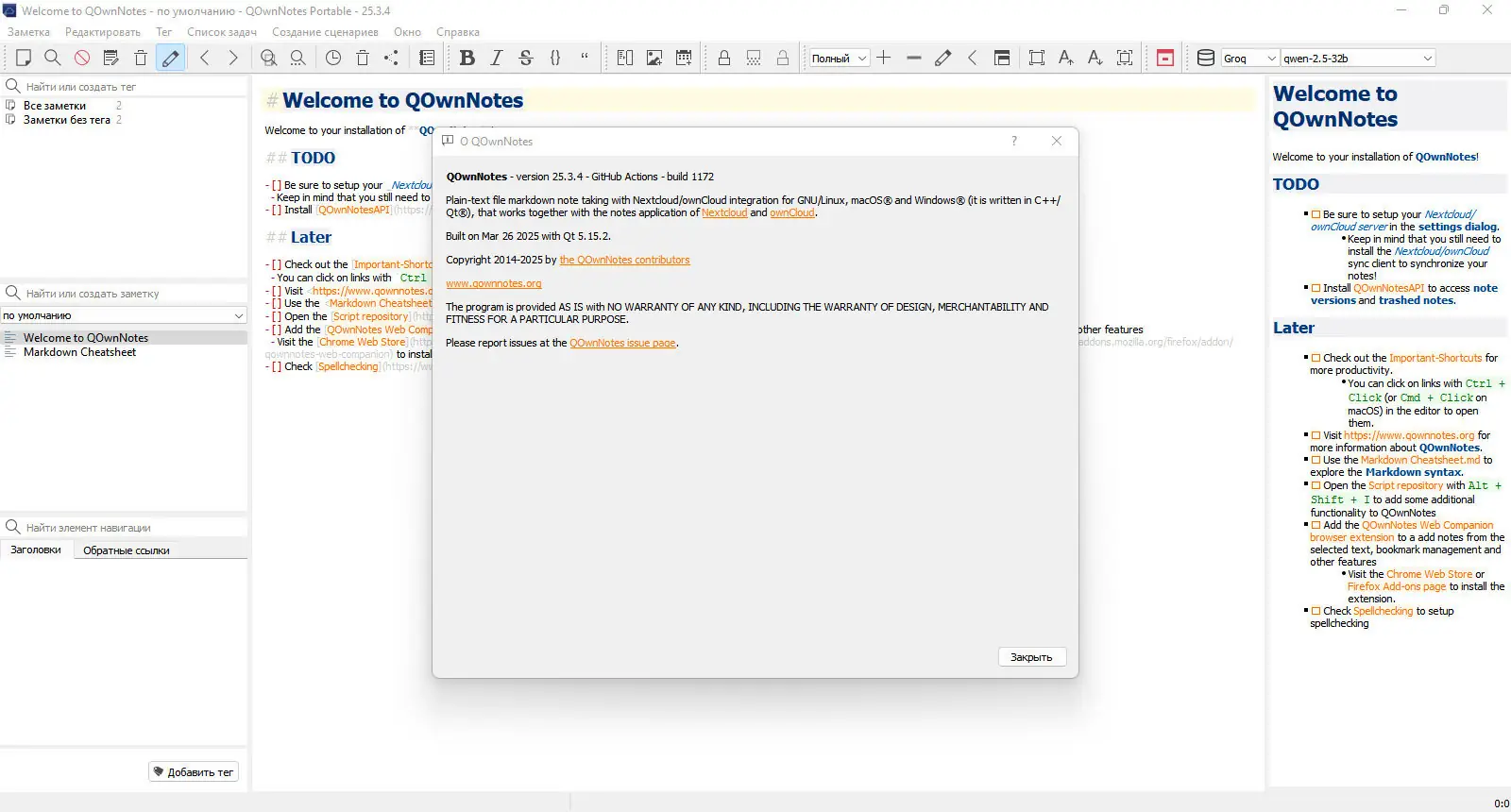Apply bold formatting
1511x812 pixels.
click(467, 59)
